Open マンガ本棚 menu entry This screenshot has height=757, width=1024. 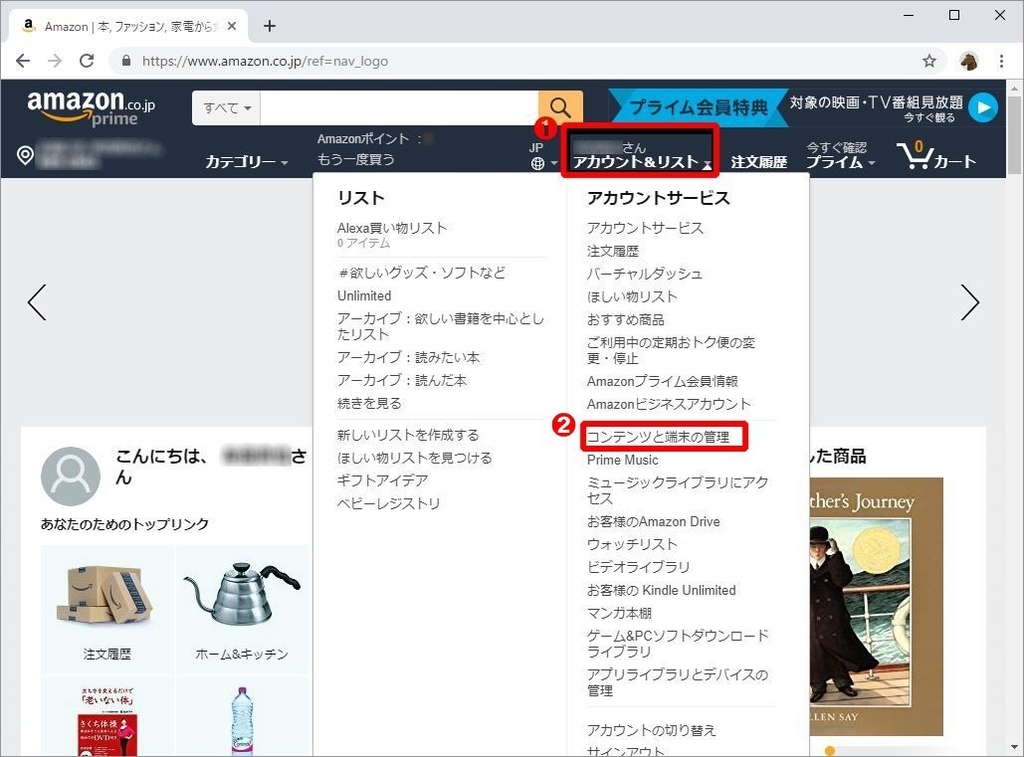click(619, 613)
